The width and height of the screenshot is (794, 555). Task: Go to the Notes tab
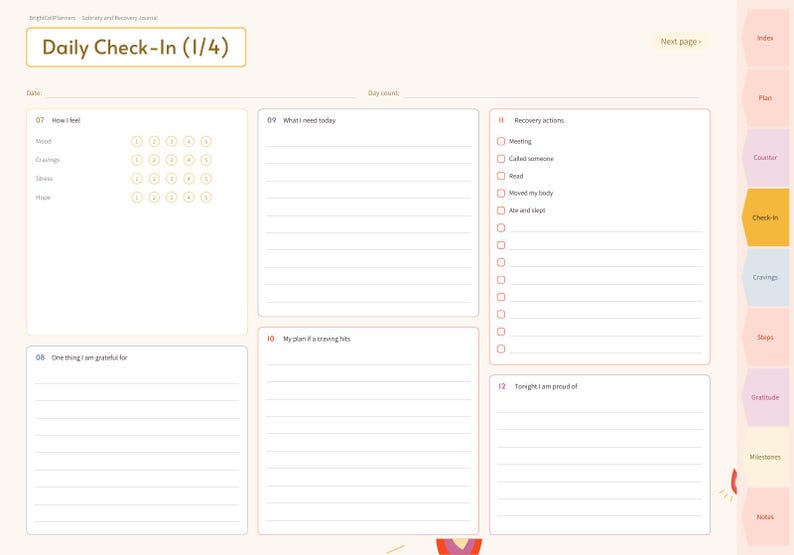click(765, 517)
